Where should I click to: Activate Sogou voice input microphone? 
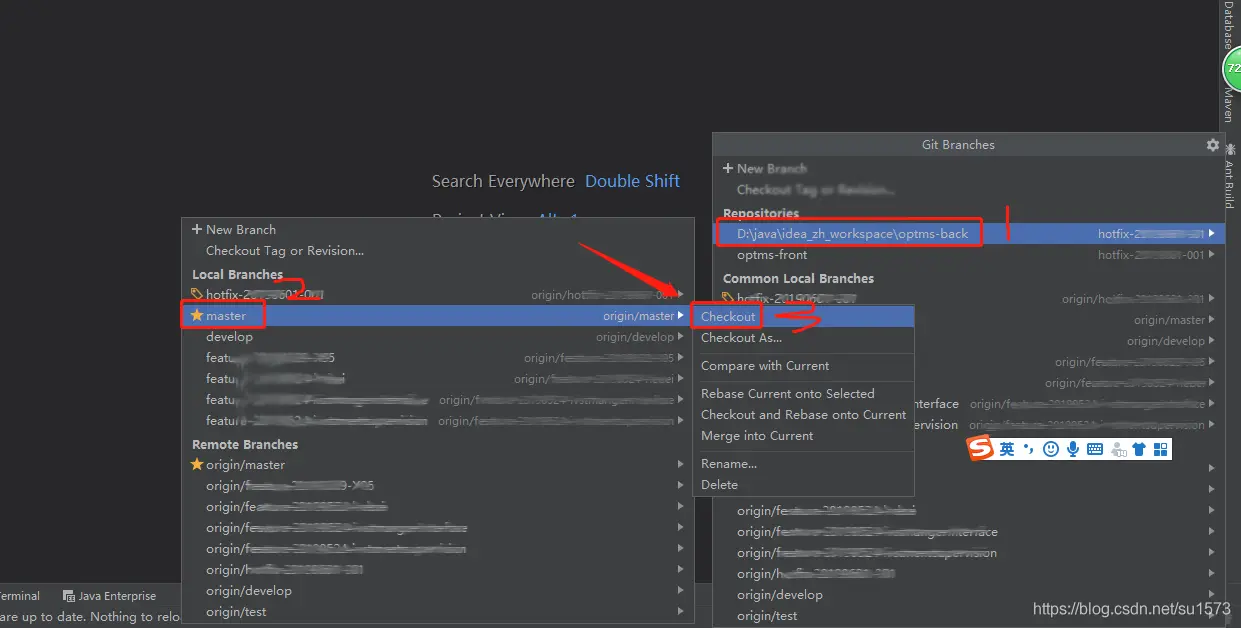(x=1073, y=450)
